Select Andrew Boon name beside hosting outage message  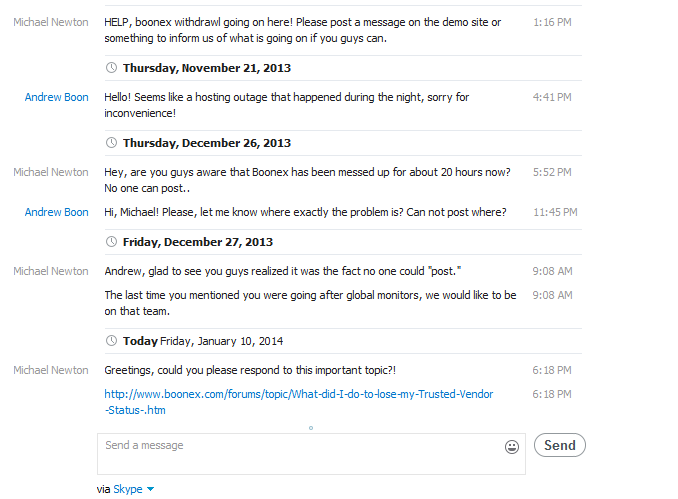[56, 98]
